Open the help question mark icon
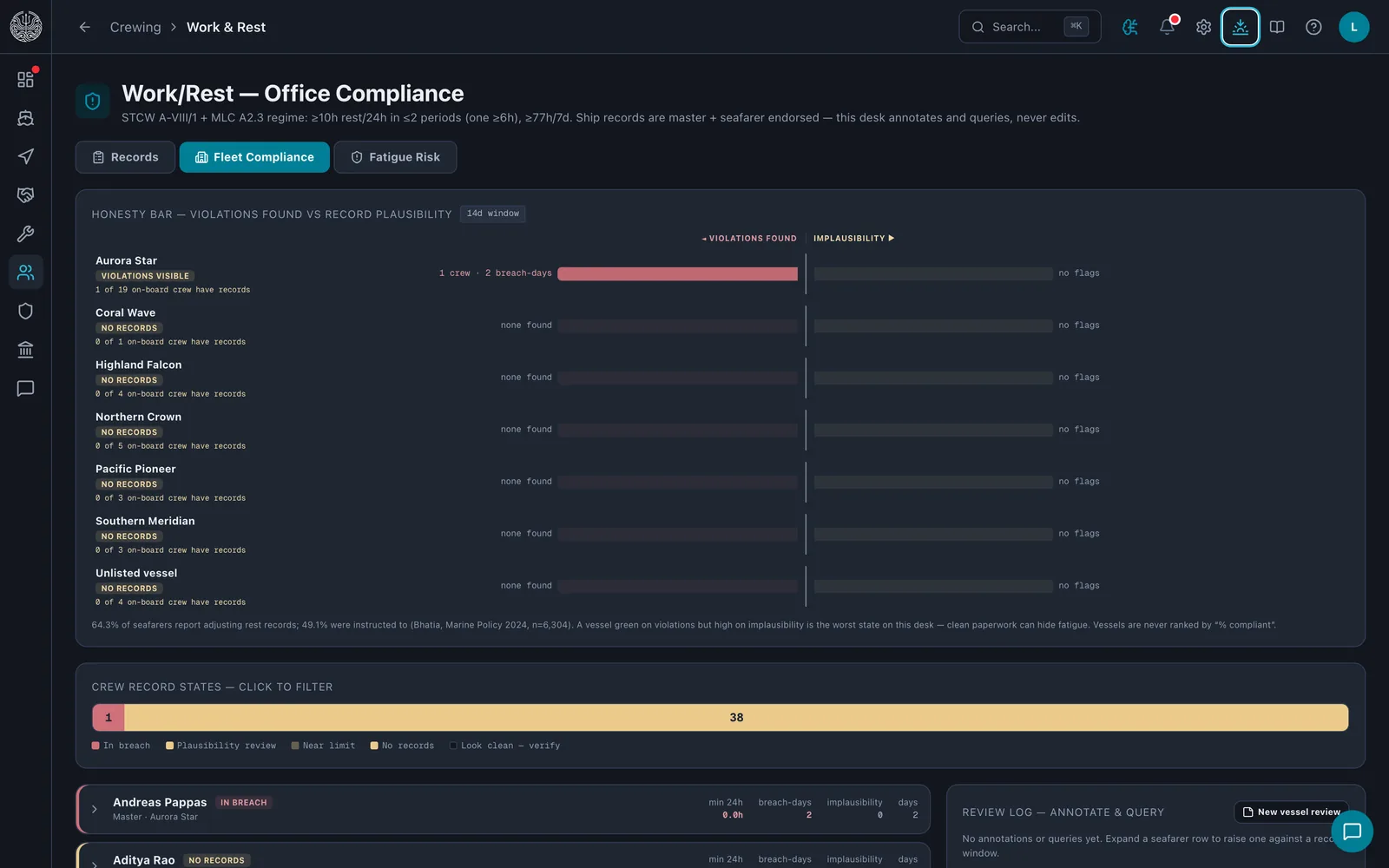Viewport: 1389px width, 868px height. click(1313, 27)
